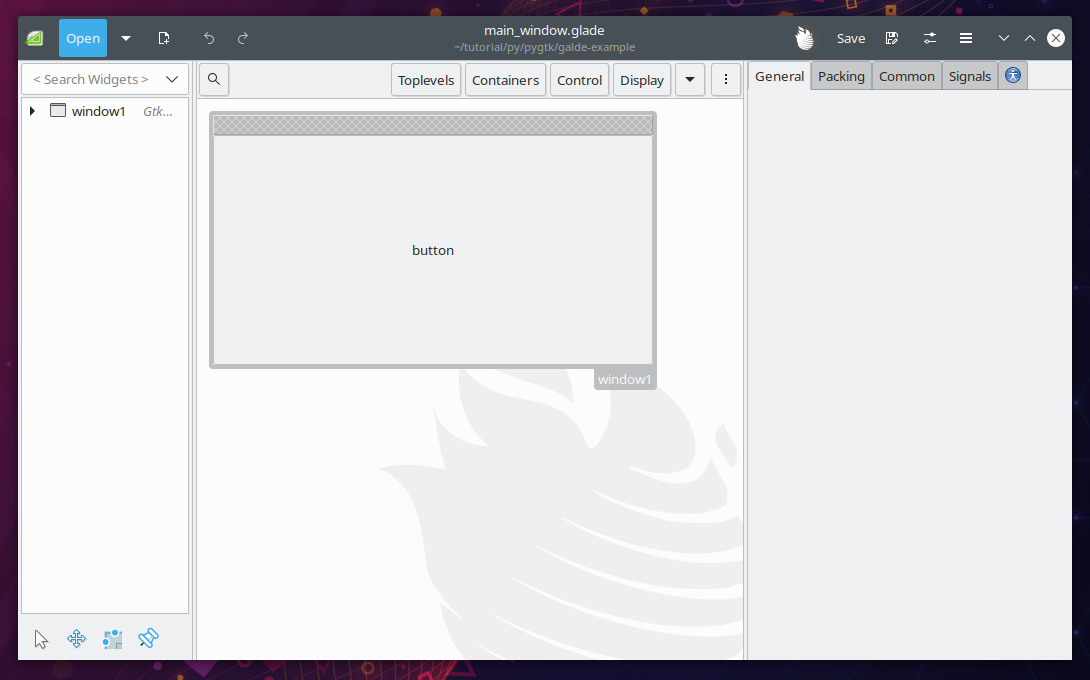Click the Save As floppy icon

pos(892,38)
